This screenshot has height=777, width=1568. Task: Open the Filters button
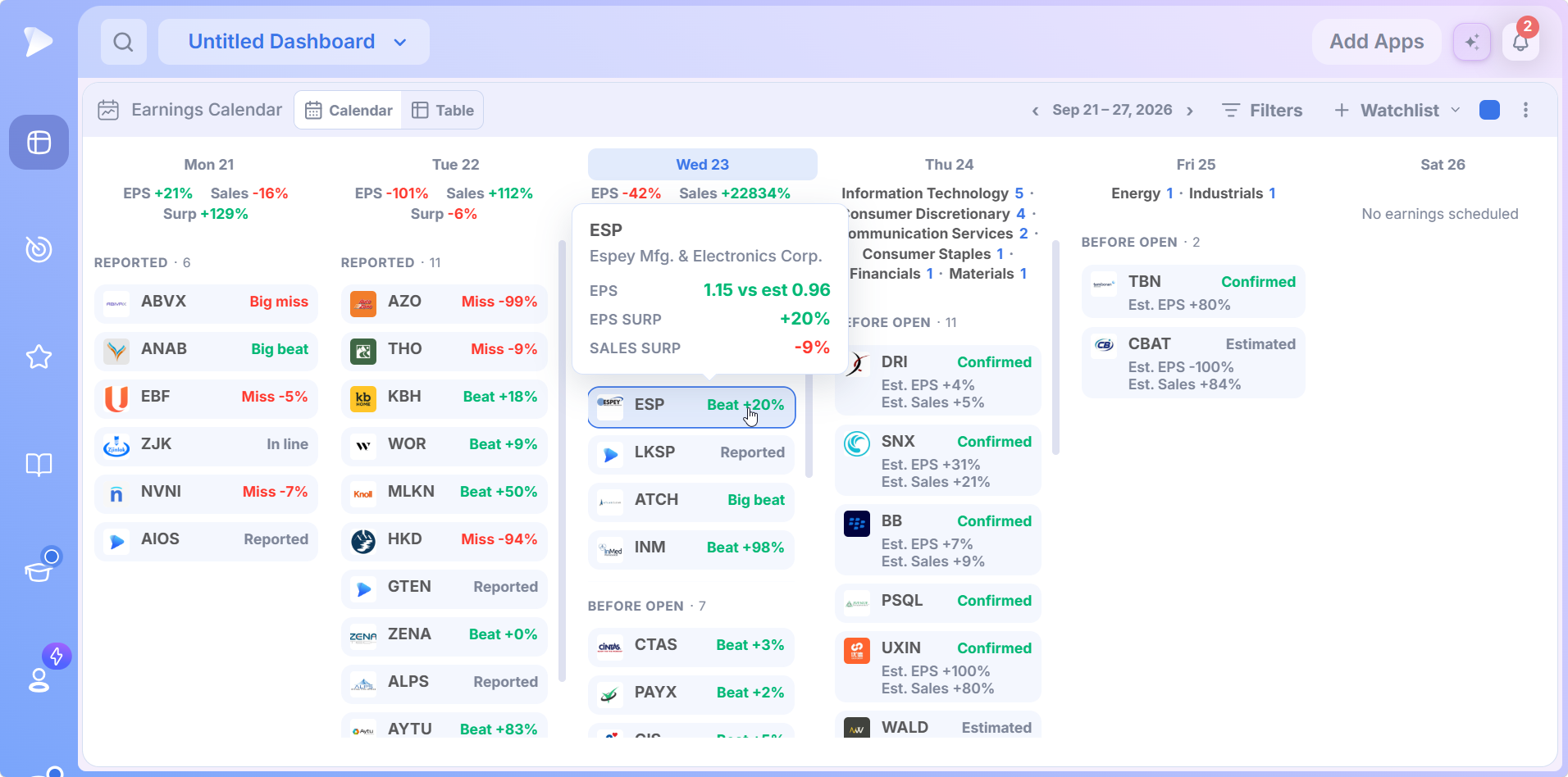click(1262, 110)
